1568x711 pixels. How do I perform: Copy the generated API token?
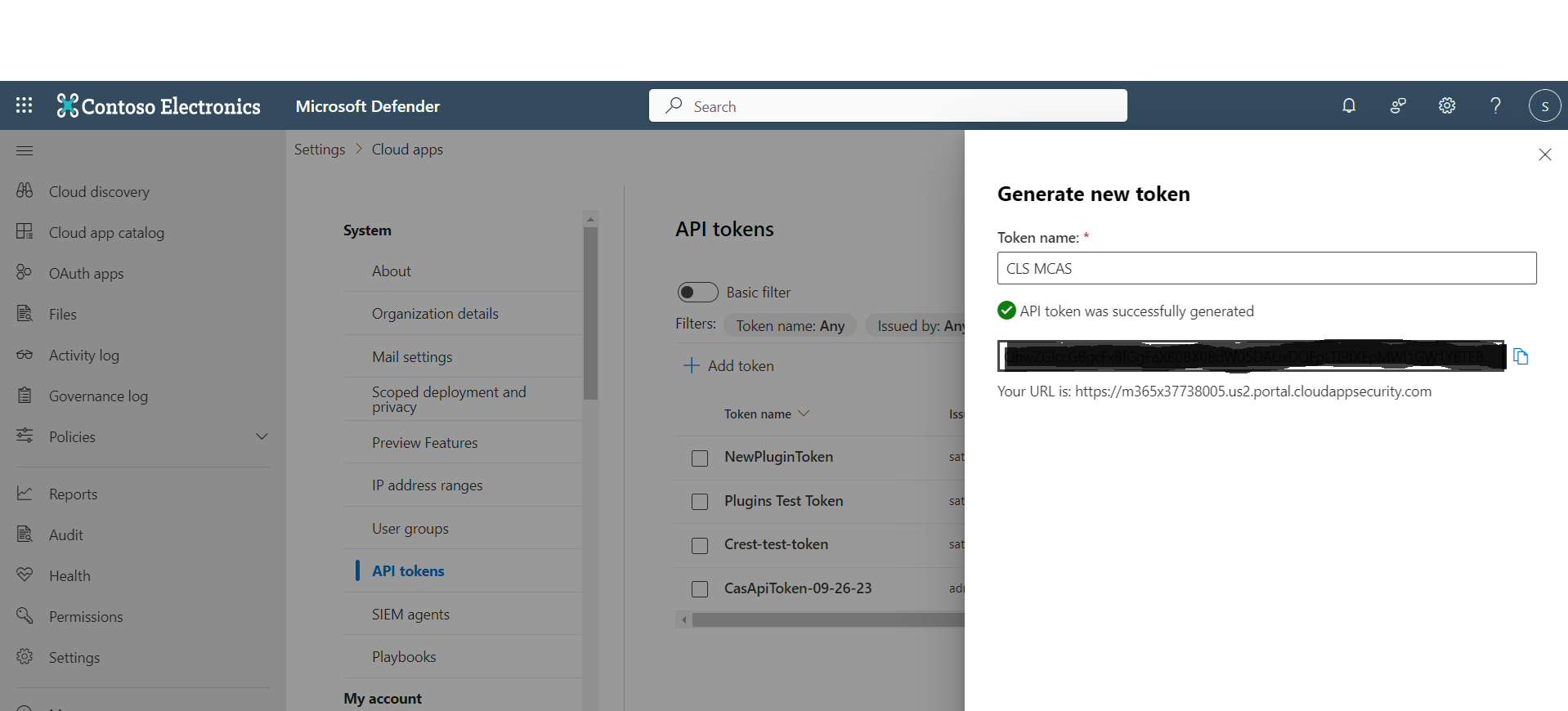[1521, 356]
